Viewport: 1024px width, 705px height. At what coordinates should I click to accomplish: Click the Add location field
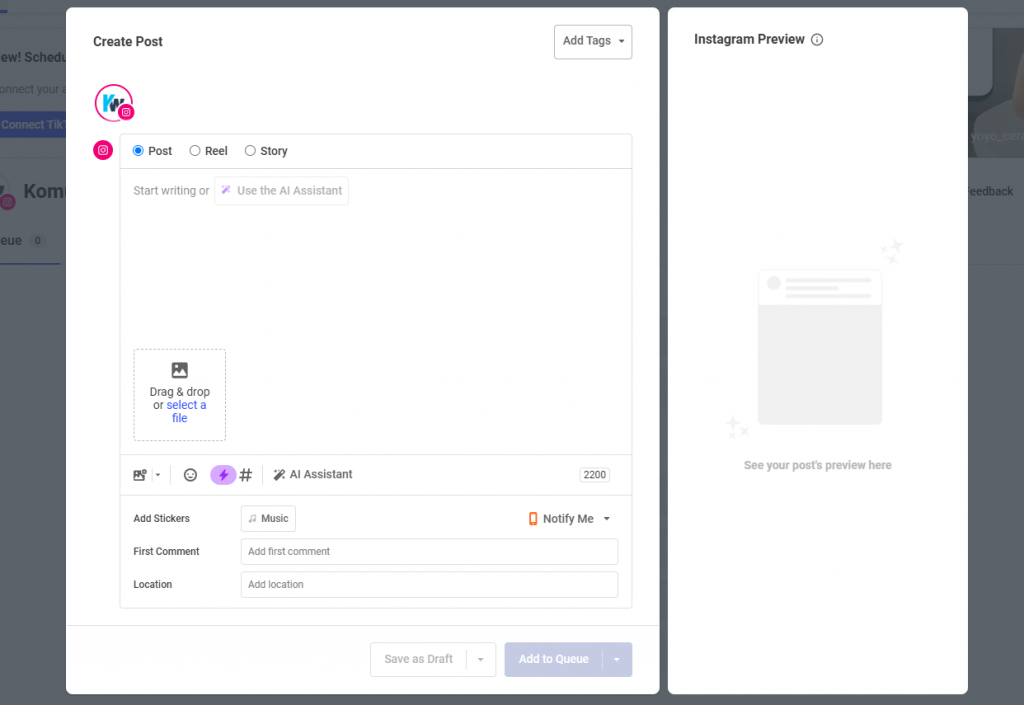coord(429,585)
